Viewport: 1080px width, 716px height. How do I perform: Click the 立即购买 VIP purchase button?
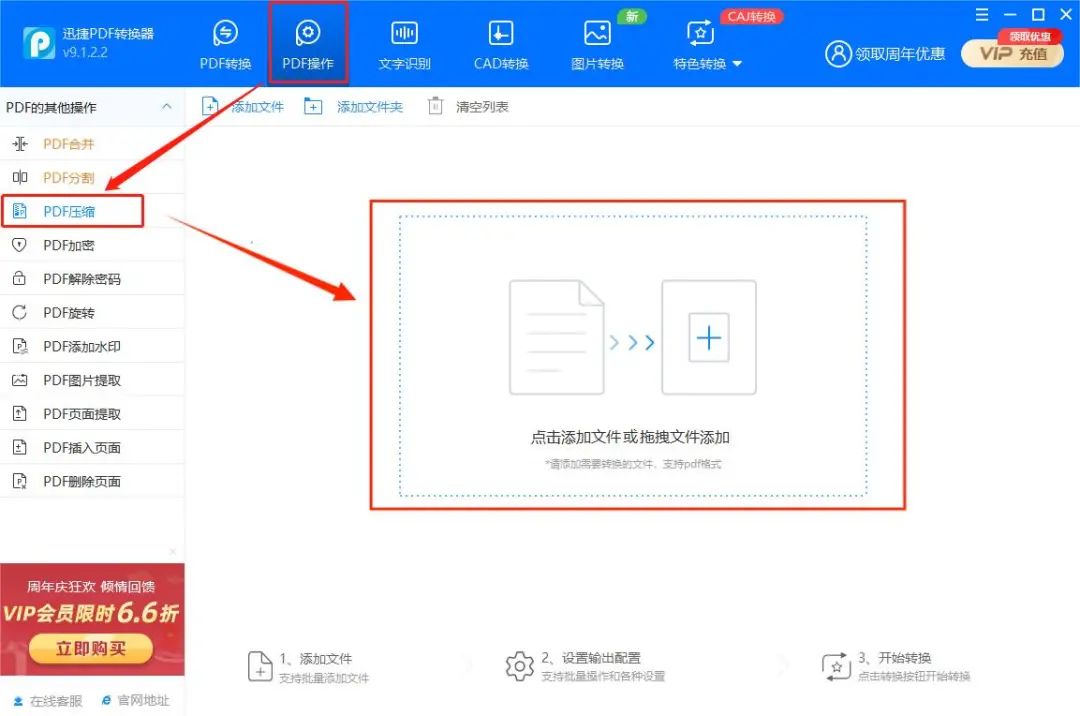(92, 648)
